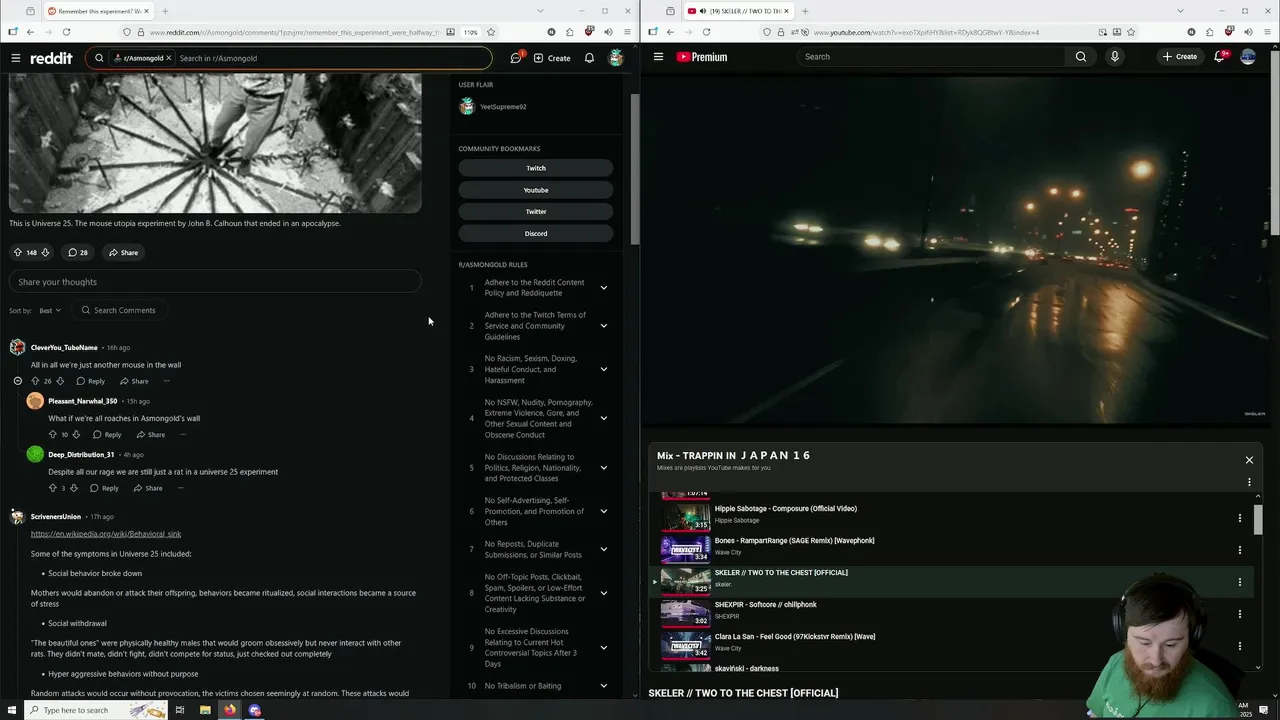Start YouTube voice search with microphone
This screenshot has width=1280, height=720.
pos(1115,57)
